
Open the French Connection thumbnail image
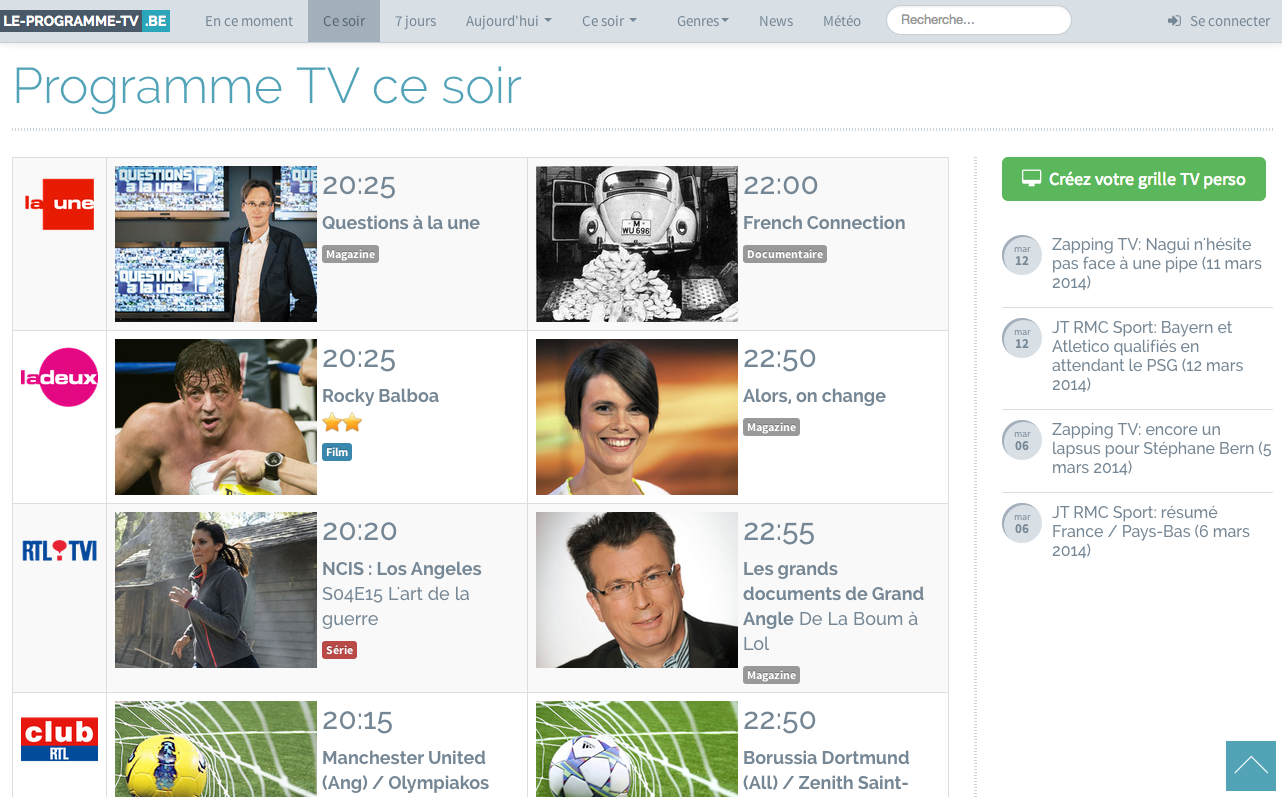click(x=637, y=244)
